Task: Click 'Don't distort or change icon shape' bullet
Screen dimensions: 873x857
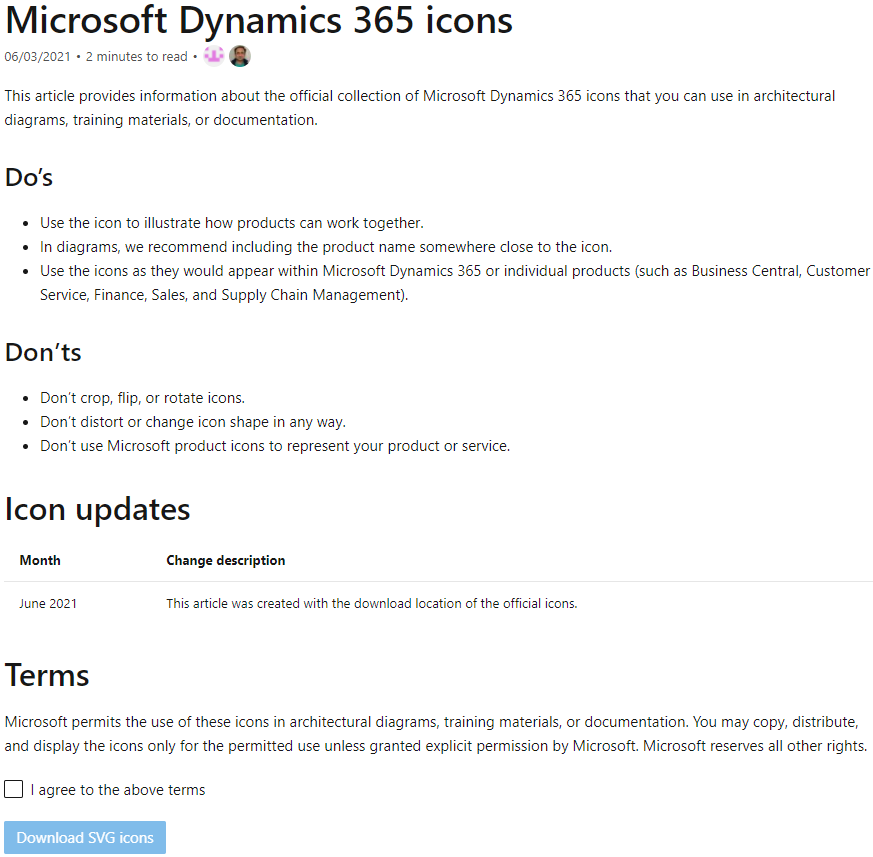Action: (193, 422)
